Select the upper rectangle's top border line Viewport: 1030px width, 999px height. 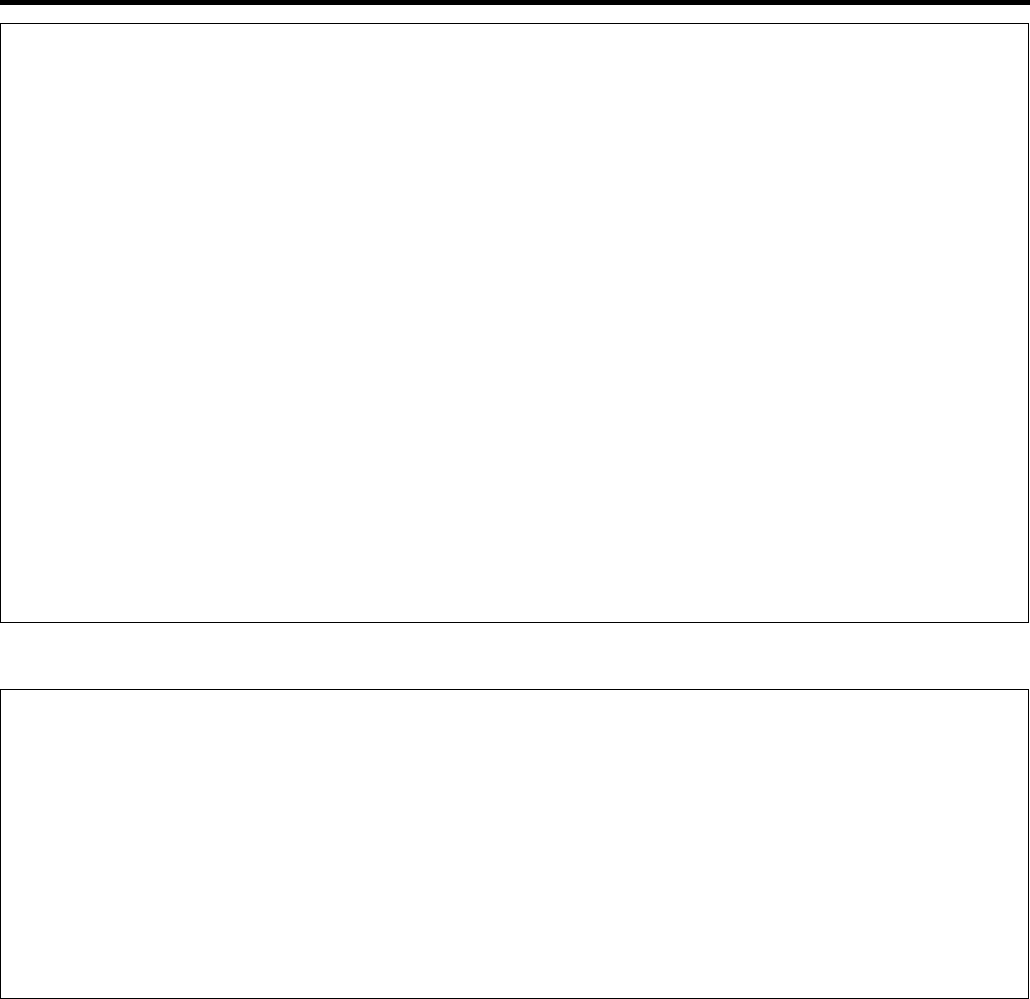click(x=514, y=24)
